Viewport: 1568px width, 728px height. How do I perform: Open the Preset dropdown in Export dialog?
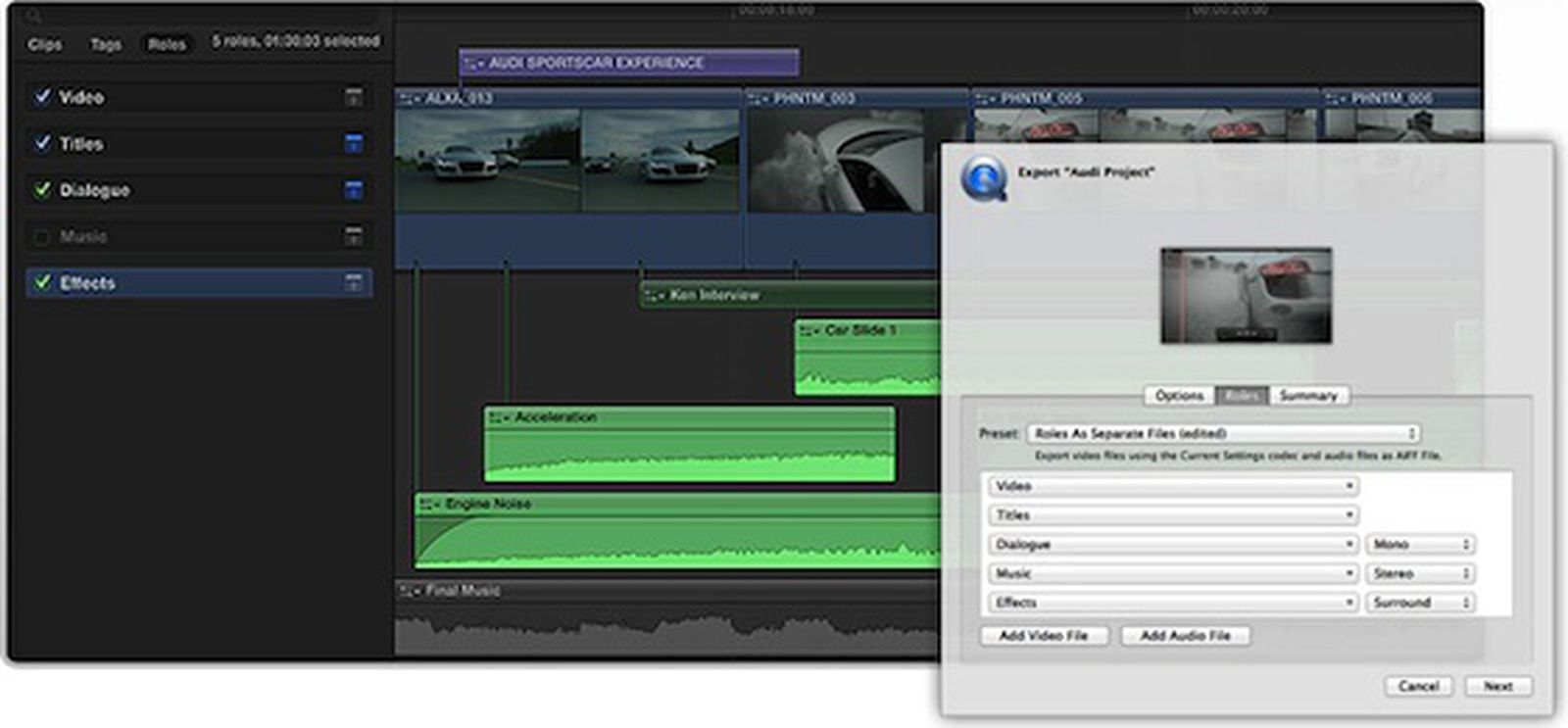pyautogui.click(x=1223, y=433)
